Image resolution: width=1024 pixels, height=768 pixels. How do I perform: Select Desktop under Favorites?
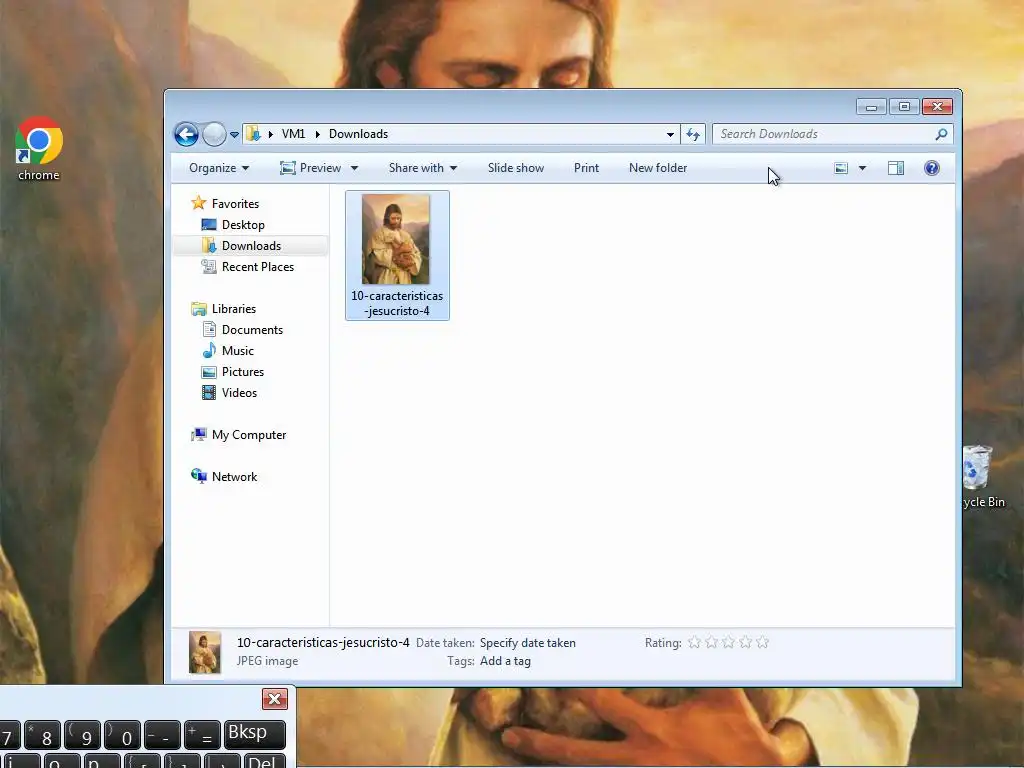tap(243, 225)
